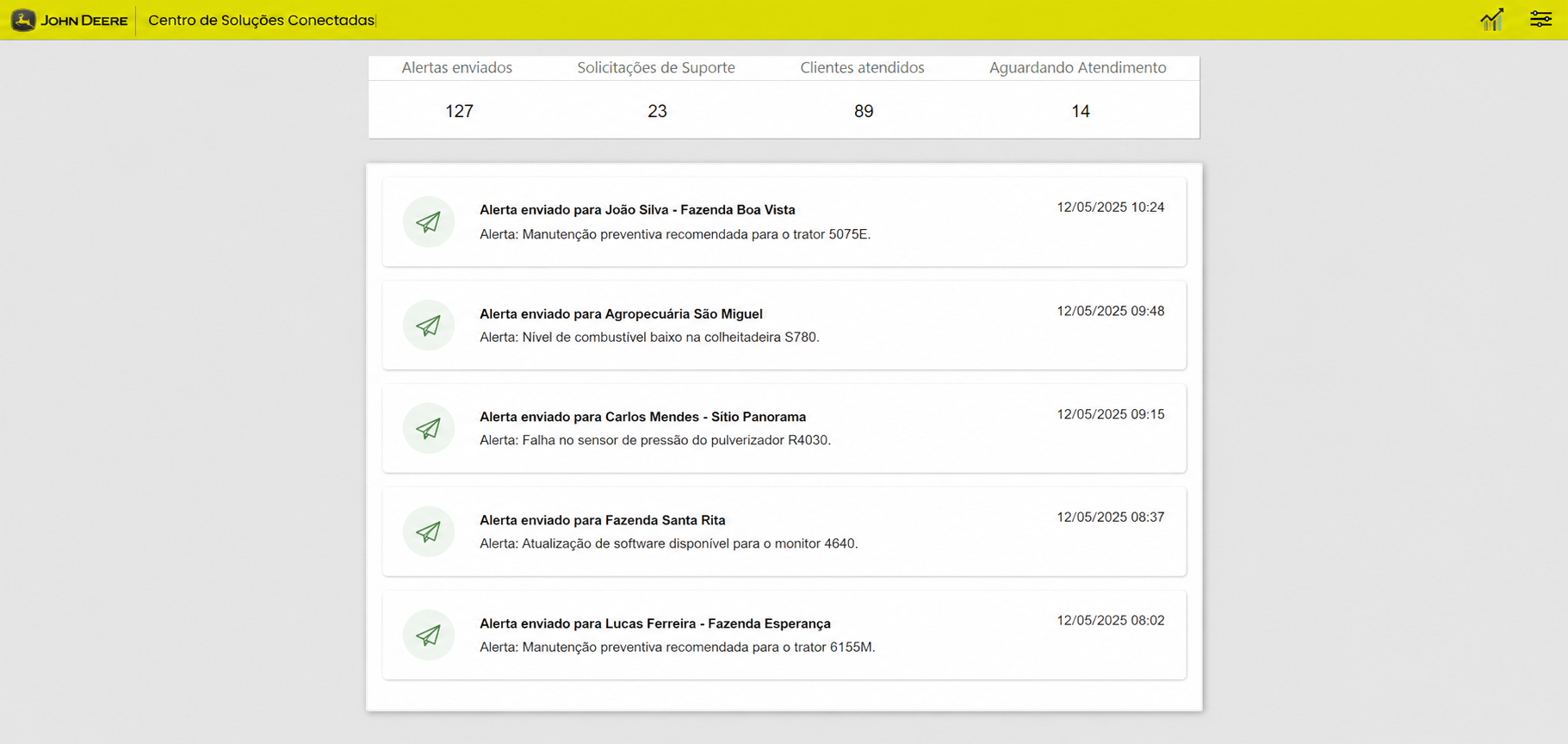Click paper plane icon for Fazenda Santa Rita

click(x=428, y=532)
